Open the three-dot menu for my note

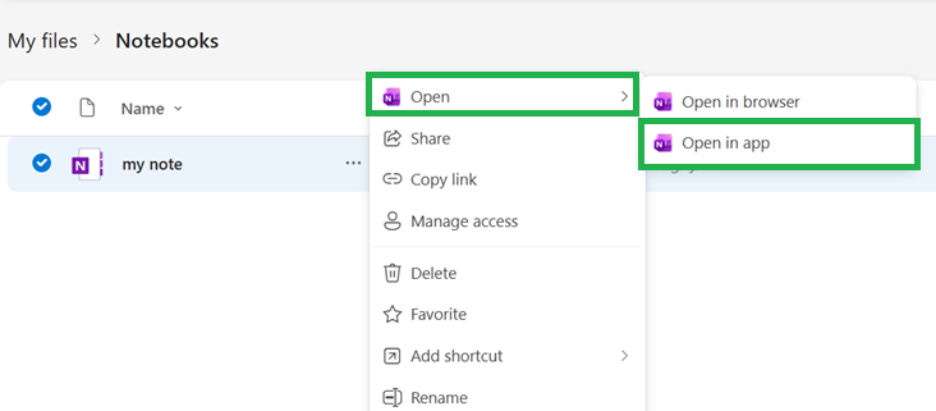coord(353,162)
